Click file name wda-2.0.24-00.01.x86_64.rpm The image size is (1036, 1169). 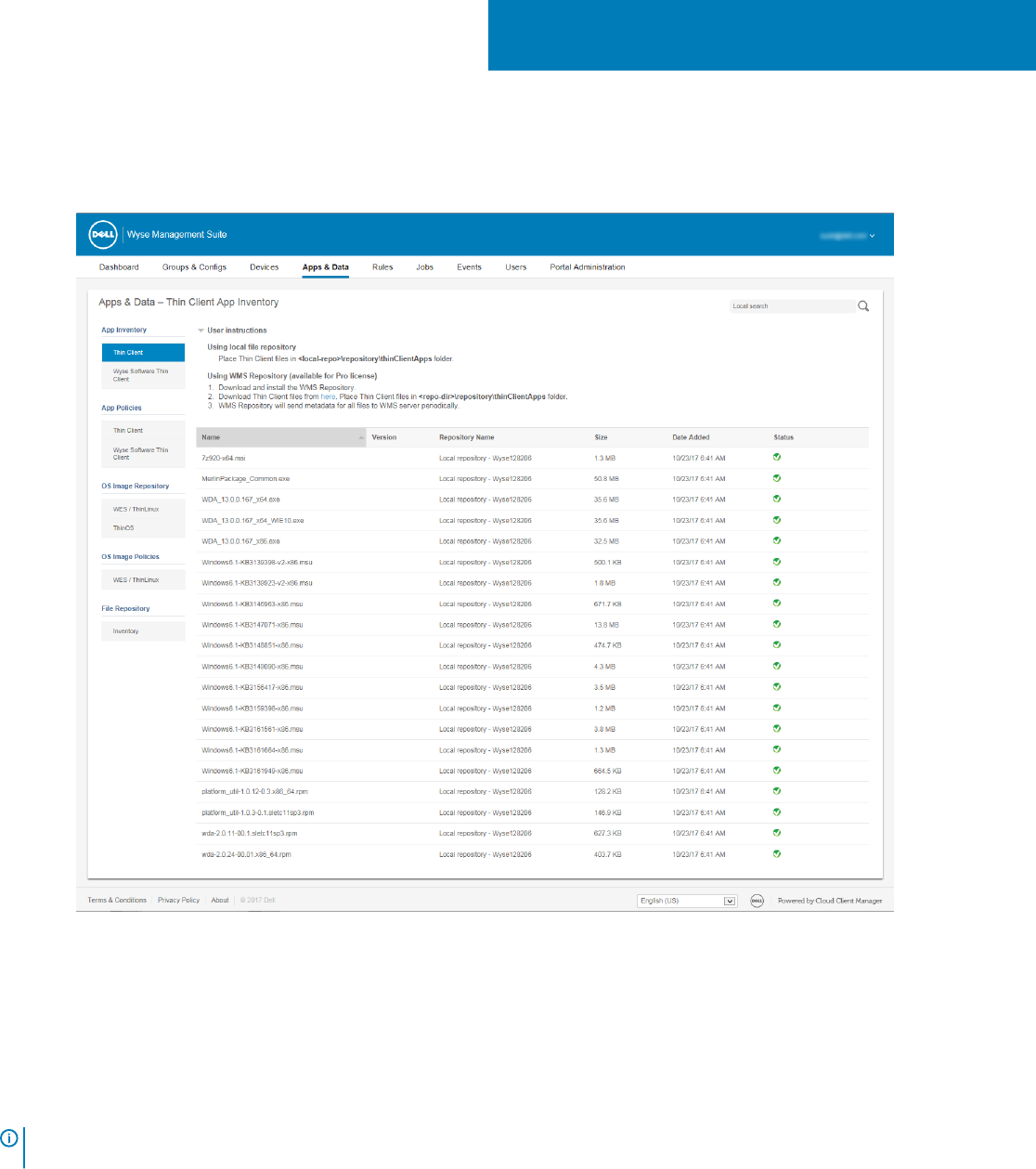247,855
